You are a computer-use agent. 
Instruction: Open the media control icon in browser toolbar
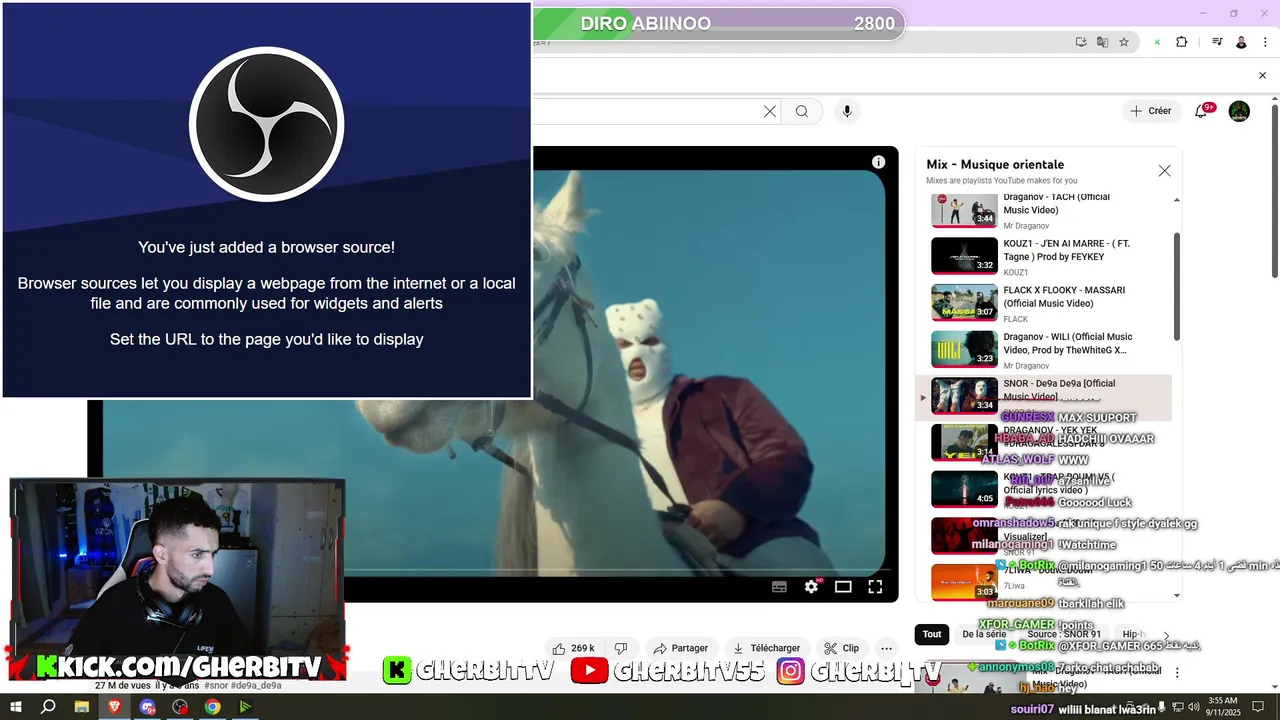(1217, 42)
